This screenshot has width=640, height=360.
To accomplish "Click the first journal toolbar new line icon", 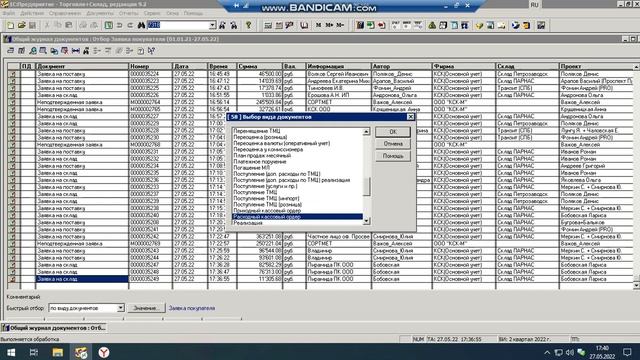I will (11, 51).
